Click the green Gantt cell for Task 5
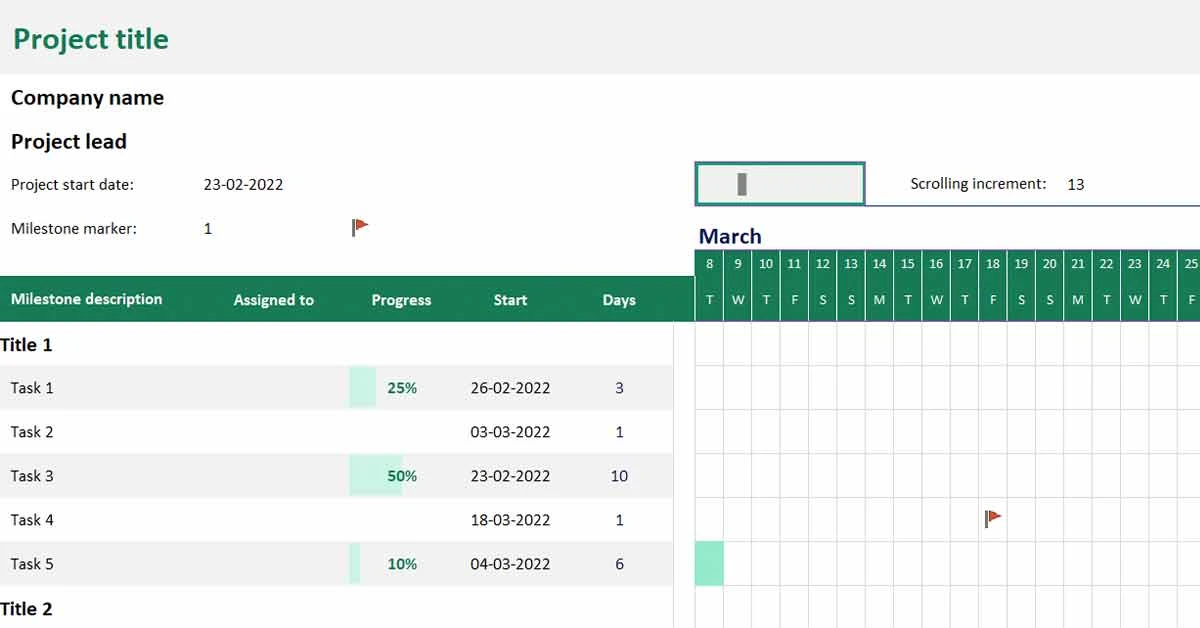1200x628 pixels. pyautogui.click(x=709, y=564)
